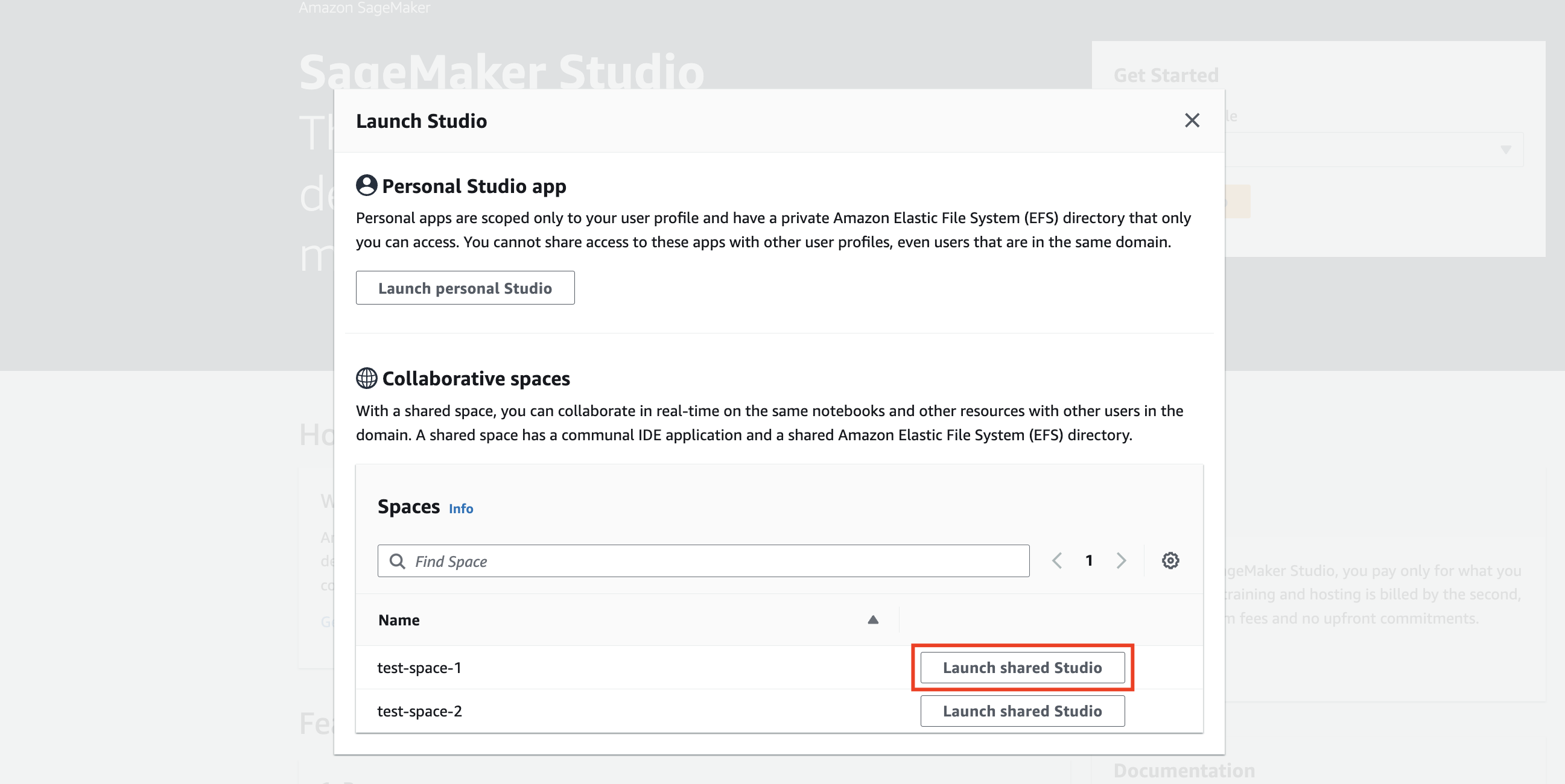This screenshot has height=784, width=1565.
Task: Click the Collaborative spaces globe icon
Action: [x=366, y=378]
